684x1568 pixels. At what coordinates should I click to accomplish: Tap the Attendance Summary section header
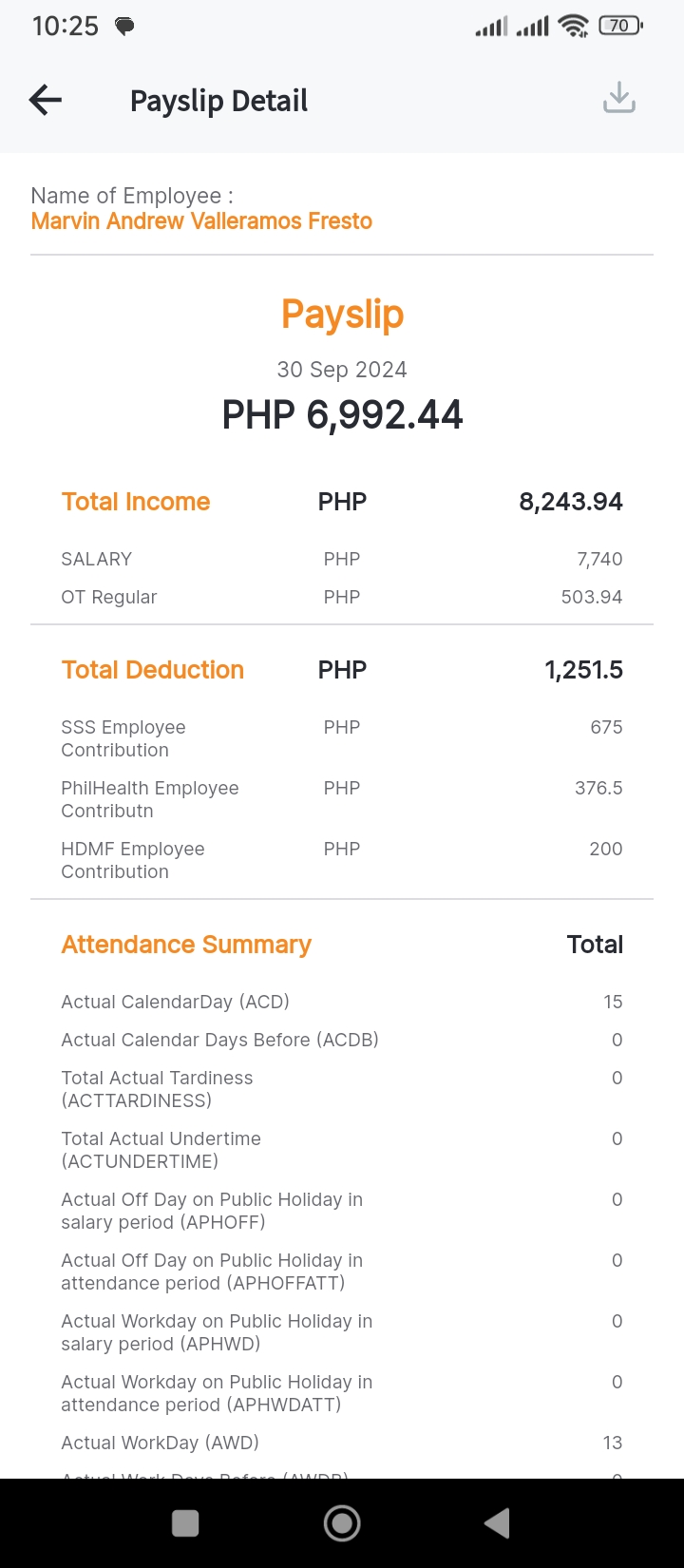pos(186,945)
